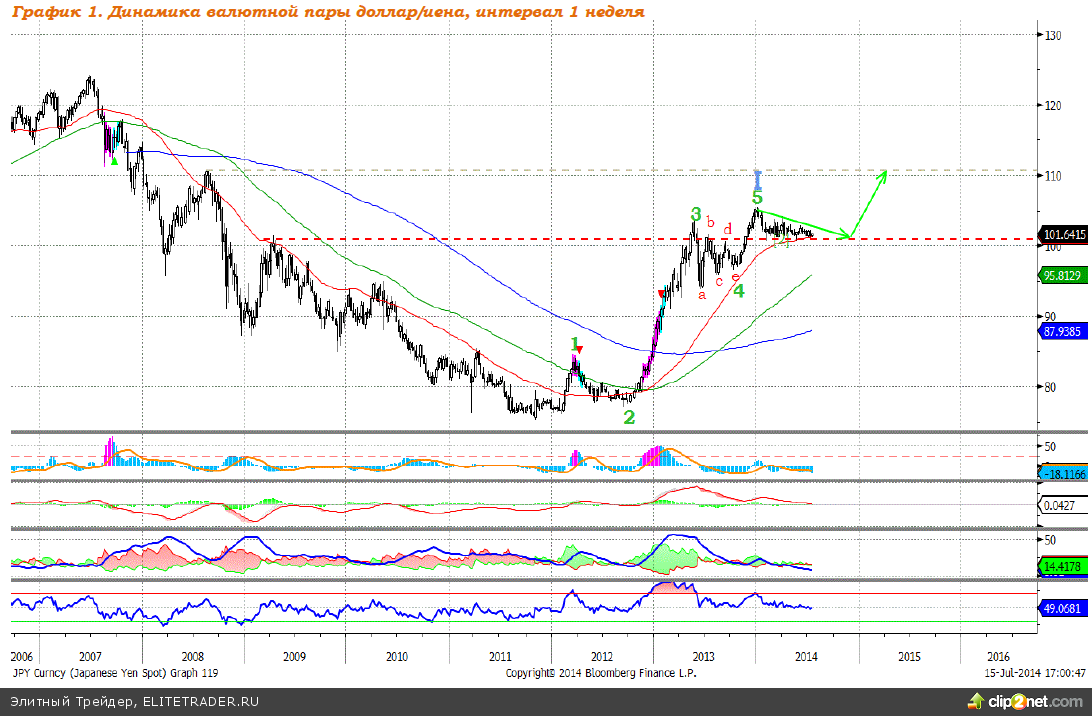Click the red triangle above wave 1
The image size is (1092, 716).
tap(580, 350)
